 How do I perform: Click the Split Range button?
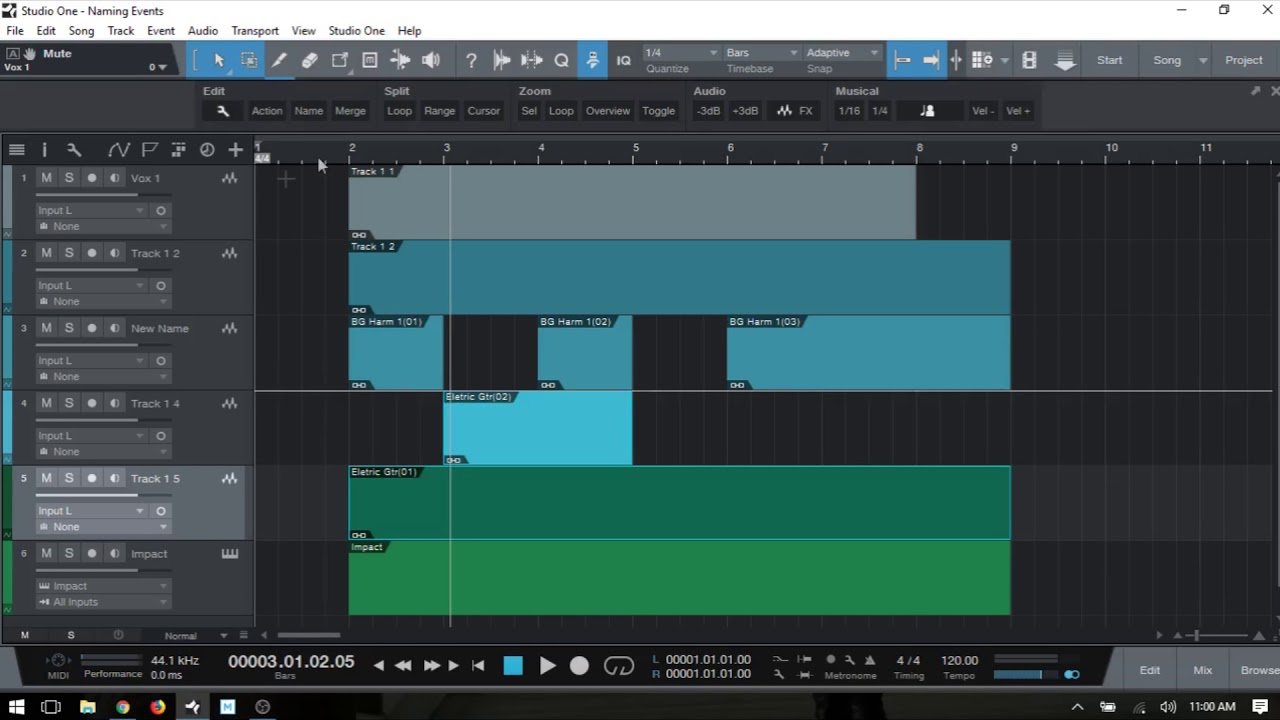pyautogui.click(x=439, y=111)
